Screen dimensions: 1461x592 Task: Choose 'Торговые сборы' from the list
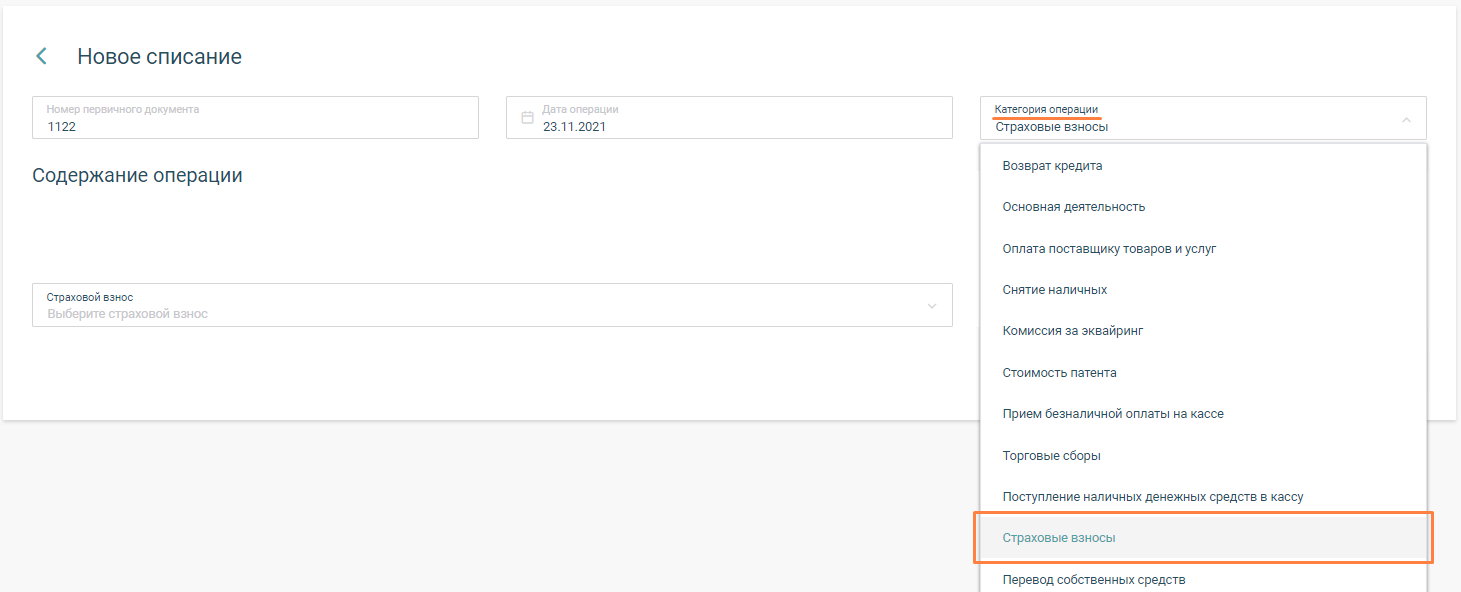(1203, 456)
